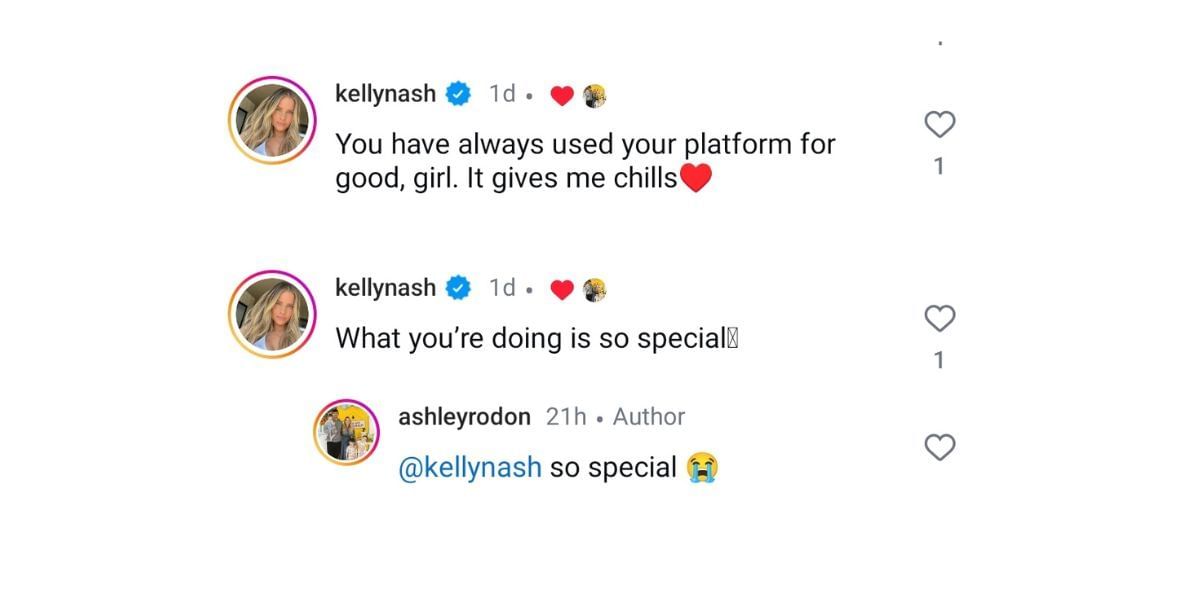Open ashleyrodon's profile picture
The width and height of the screenshot is (1200, 600).
point(347,432)
